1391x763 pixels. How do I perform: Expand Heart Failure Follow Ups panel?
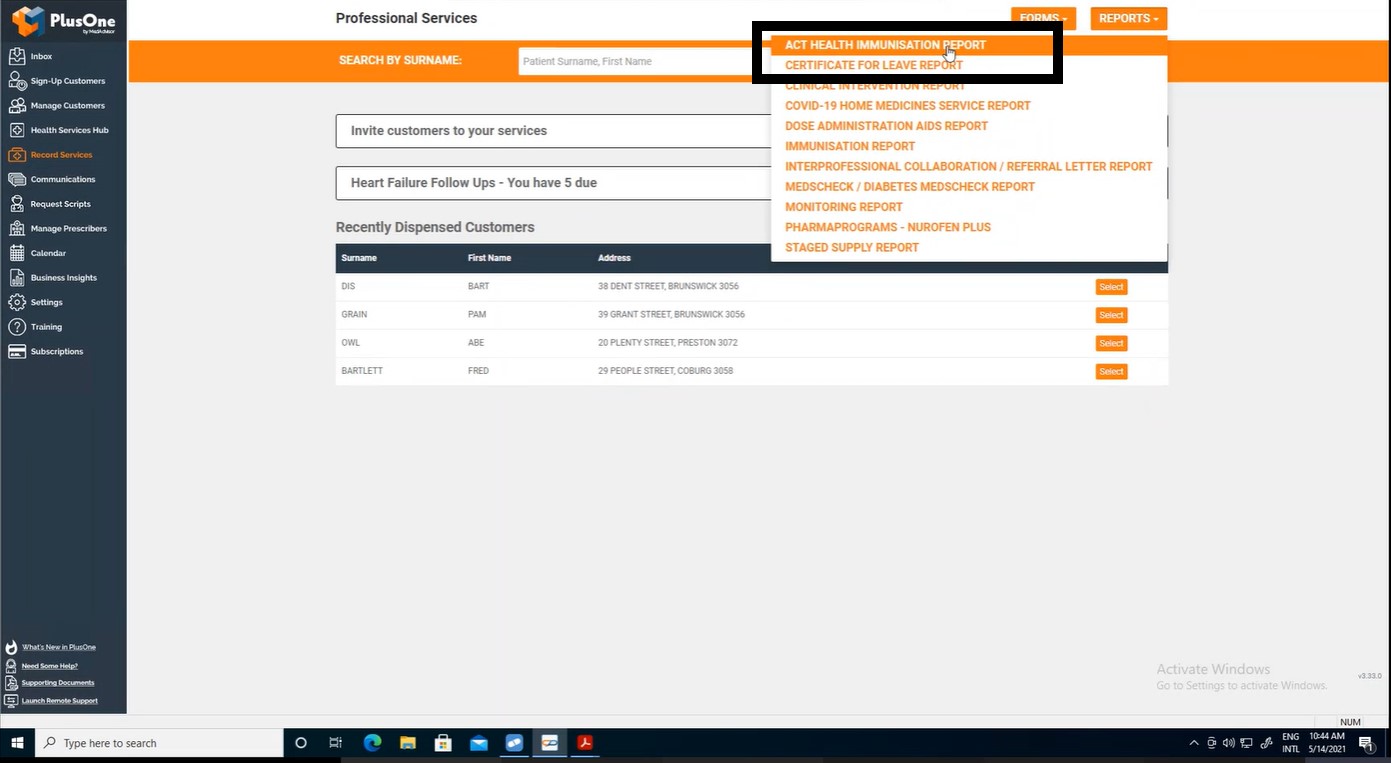(x=751, y=183)
